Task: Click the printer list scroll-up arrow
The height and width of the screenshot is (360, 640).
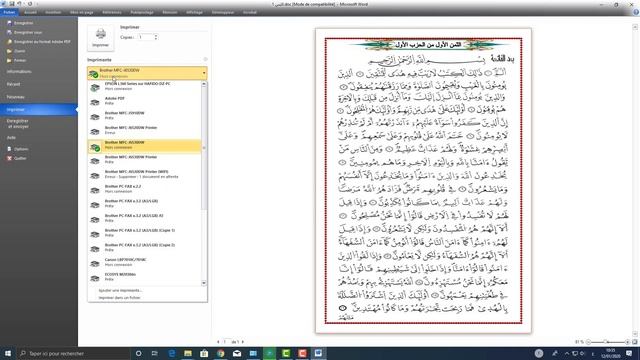Action: pyautogui.click(x=204, y=84)
